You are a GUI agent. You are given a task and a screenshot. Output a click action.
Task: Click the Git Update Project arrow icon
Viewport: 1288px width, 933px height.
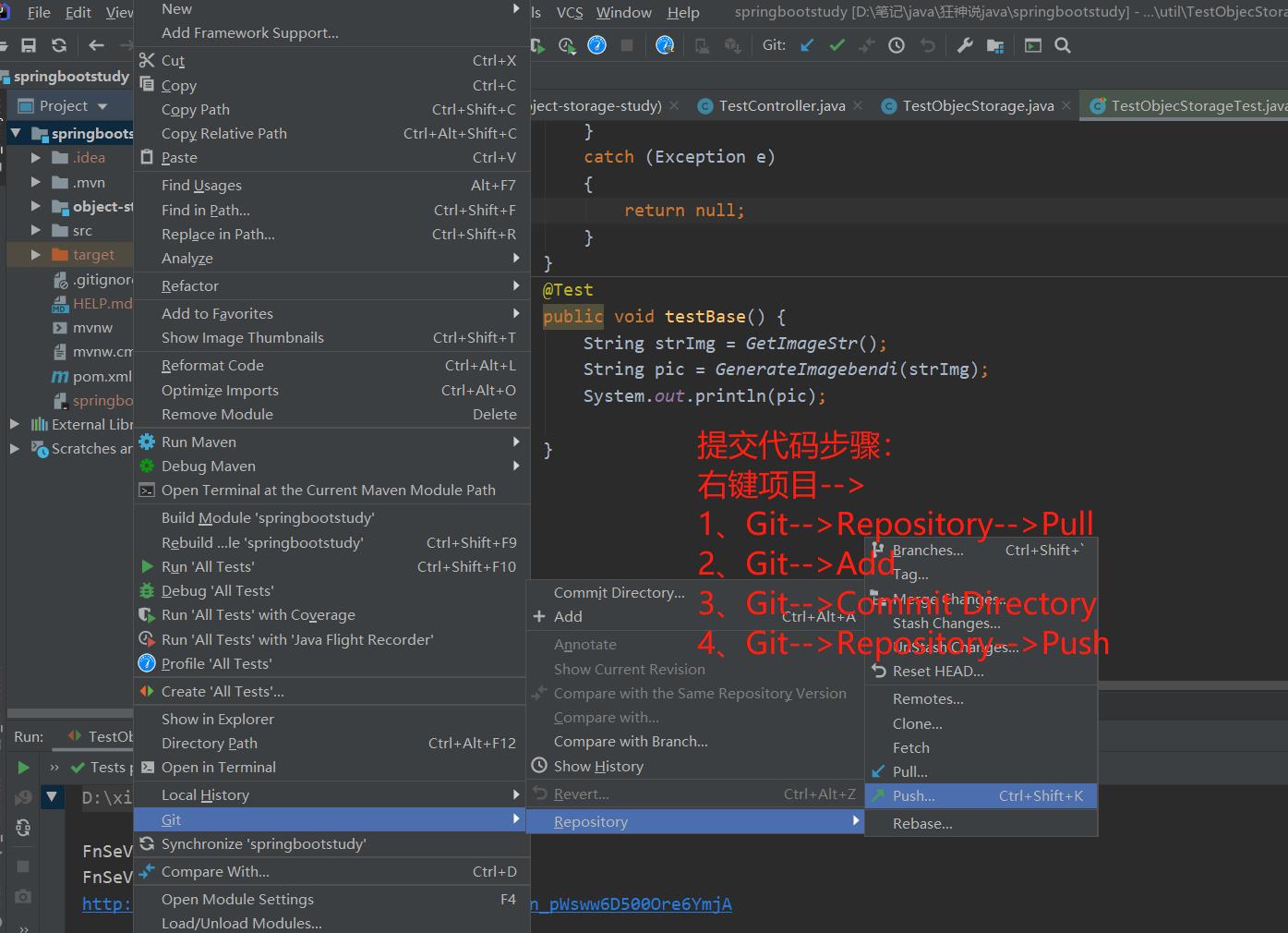[807, 45]
